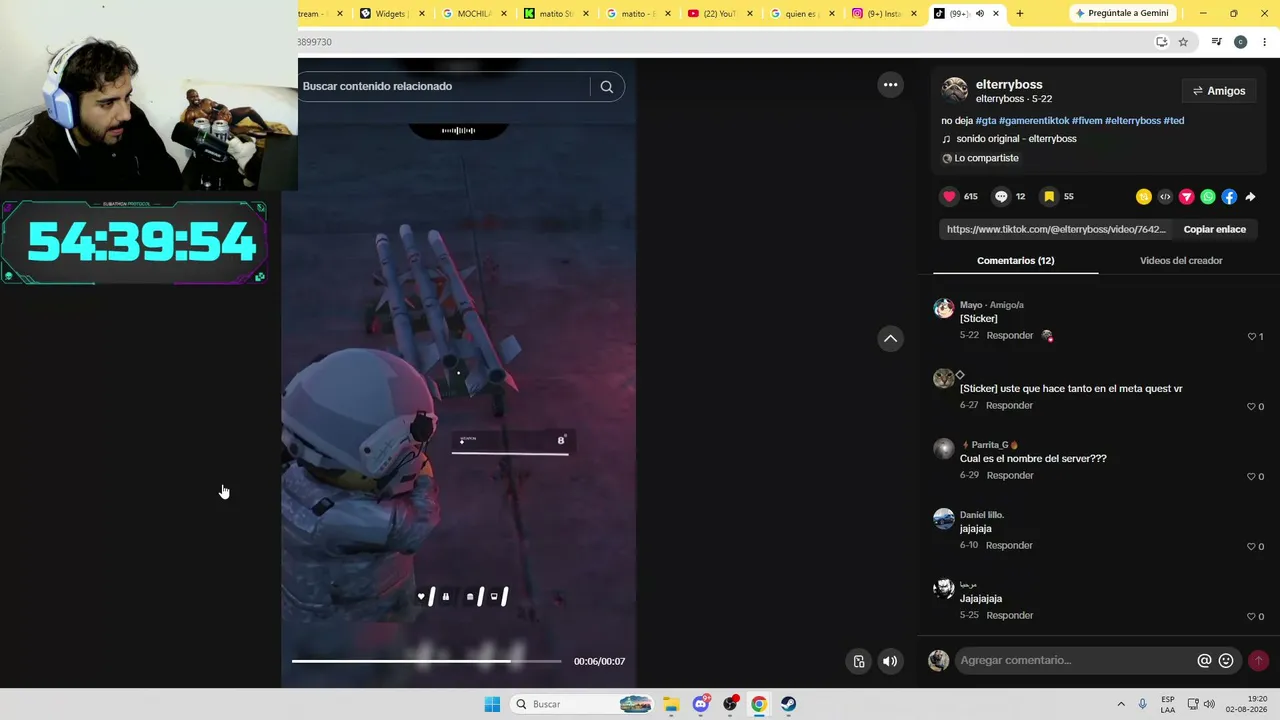The width and height of the screenshot is (1280, 720).
Task: Click the install app icon in the address bar
Action: [x=1161, y=42]
